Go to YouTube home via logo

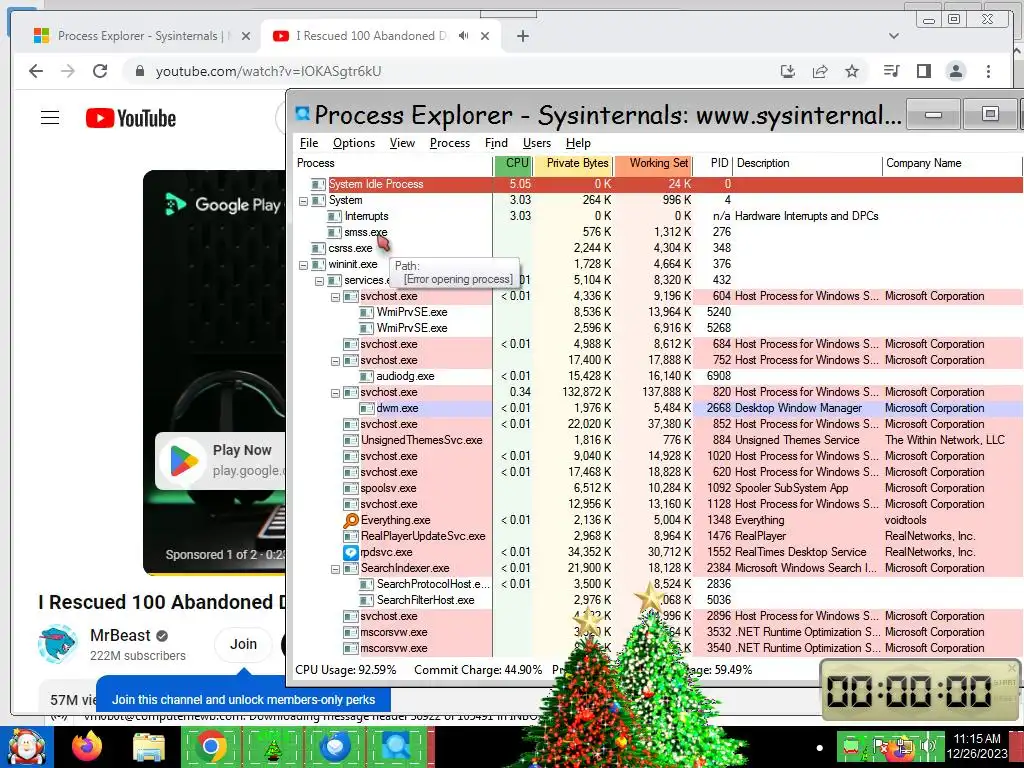tap(131, 118)
